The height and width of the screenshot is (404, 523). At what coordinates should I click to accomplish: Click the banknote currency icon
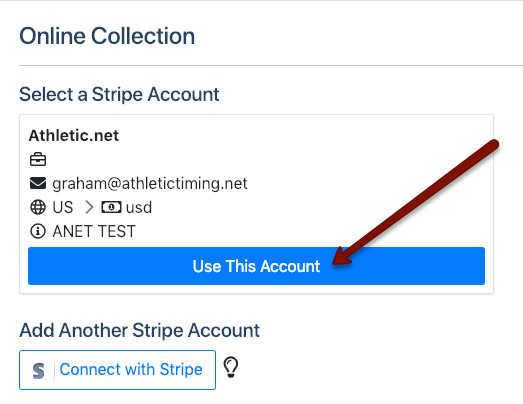tap(111, 207)
